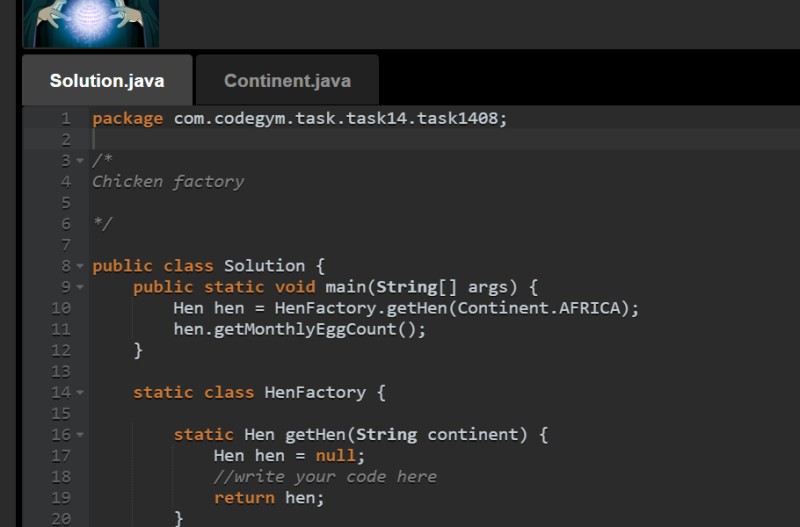
Task: Click 'main(String[] args)' on line 9
Action: click(x=421, y=287)
